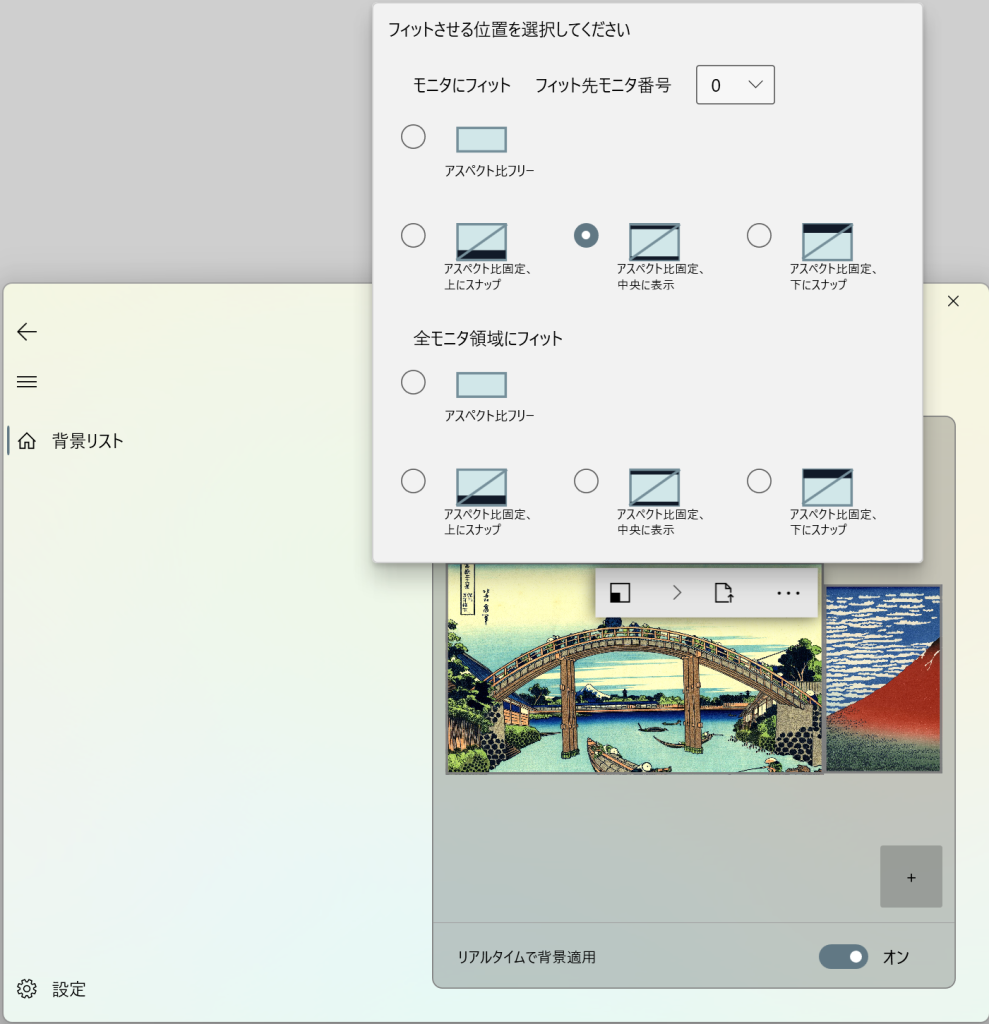989x1024 pixels.
Task: Click the snap-to-bottom icon under 全モニタ領域にフィット
Action: pos(828,487)
